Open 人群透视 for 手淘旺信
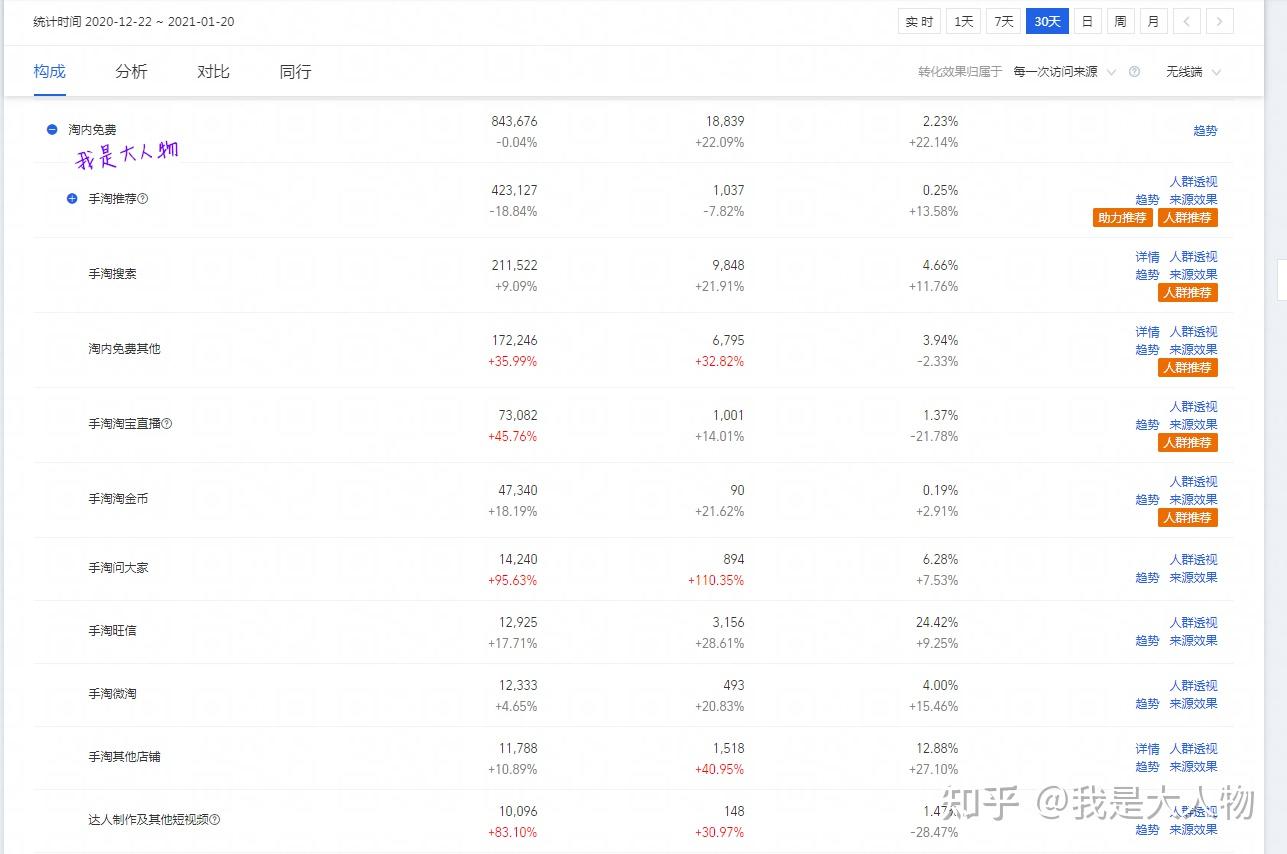 (x=1193, y=623)
